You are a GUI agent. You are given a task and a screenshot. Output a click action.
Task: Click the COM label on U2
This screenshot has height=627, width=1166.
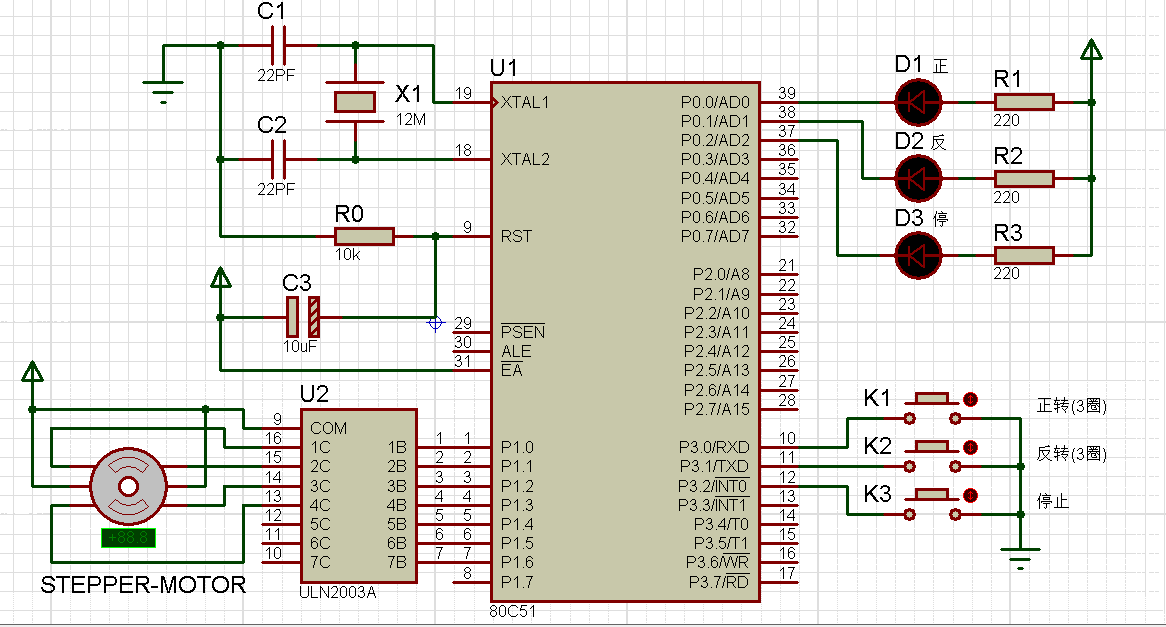(328, 428)
